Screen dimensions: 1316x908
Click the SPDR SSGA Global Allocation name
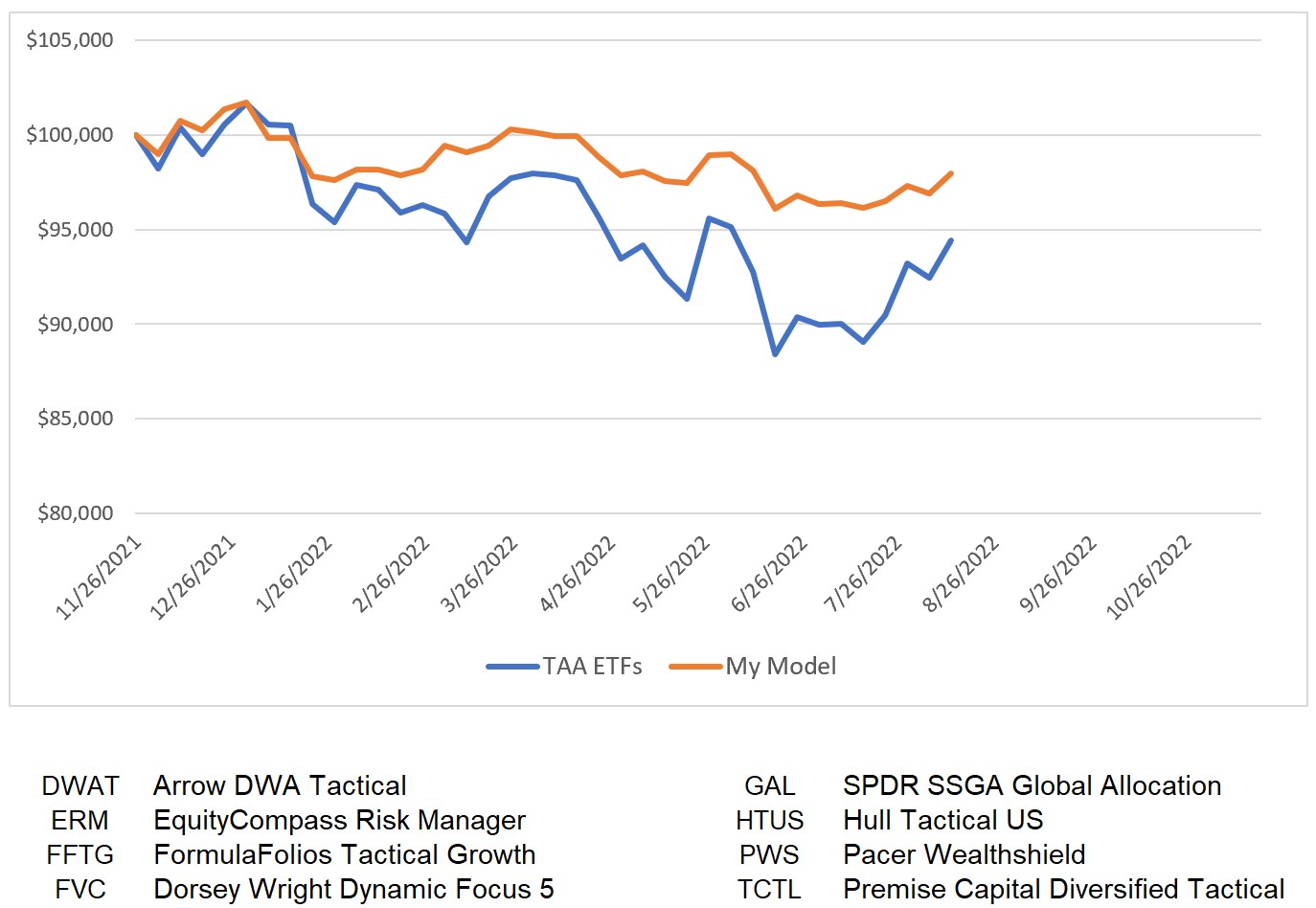tap(1032, 786)
